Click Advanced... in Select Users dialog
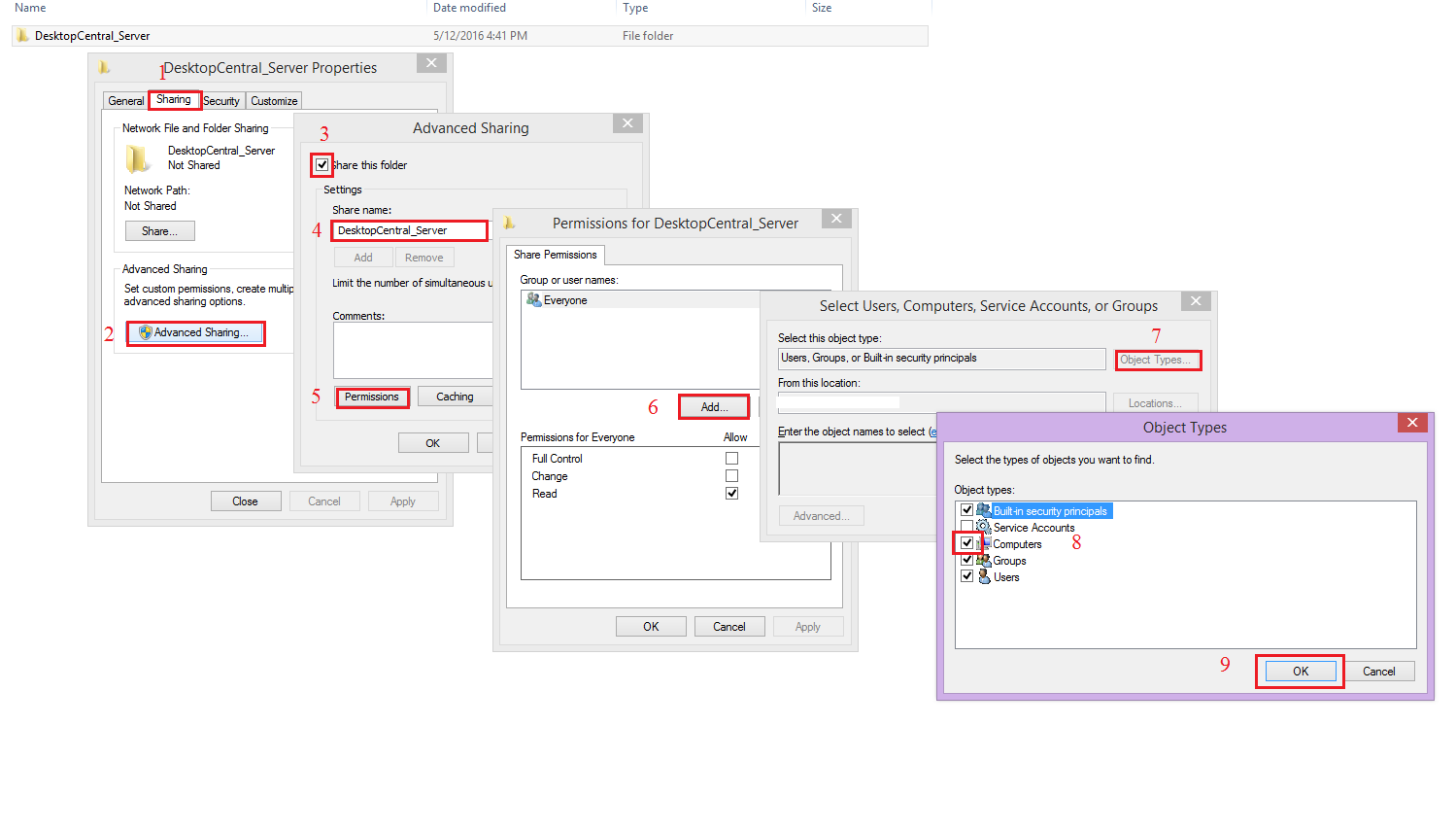Screen dimensions: 1456x829 tap(822, 516)
